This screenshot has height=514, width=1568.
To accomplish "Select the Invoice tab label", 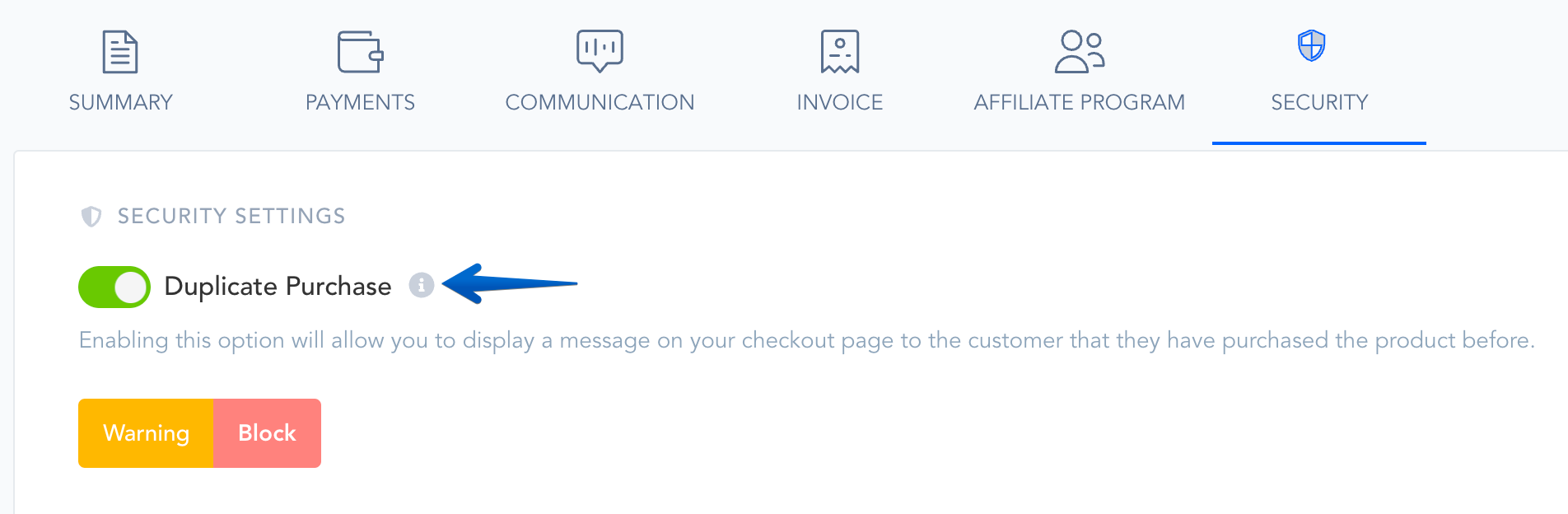I will (x=839, y=102).
